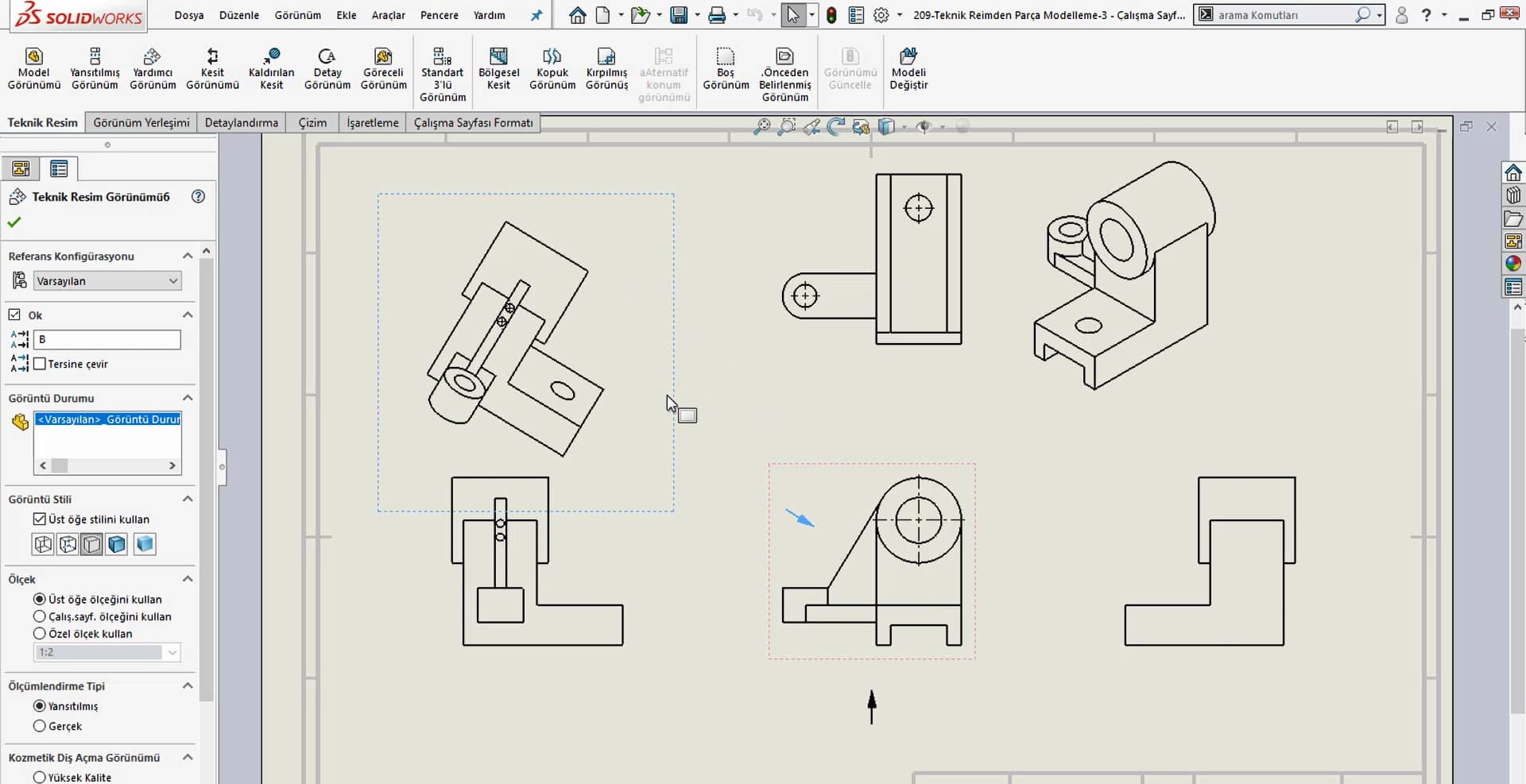Open the Araçlar menu
The width and height of the screenshot is (1526, 784).
388,15
